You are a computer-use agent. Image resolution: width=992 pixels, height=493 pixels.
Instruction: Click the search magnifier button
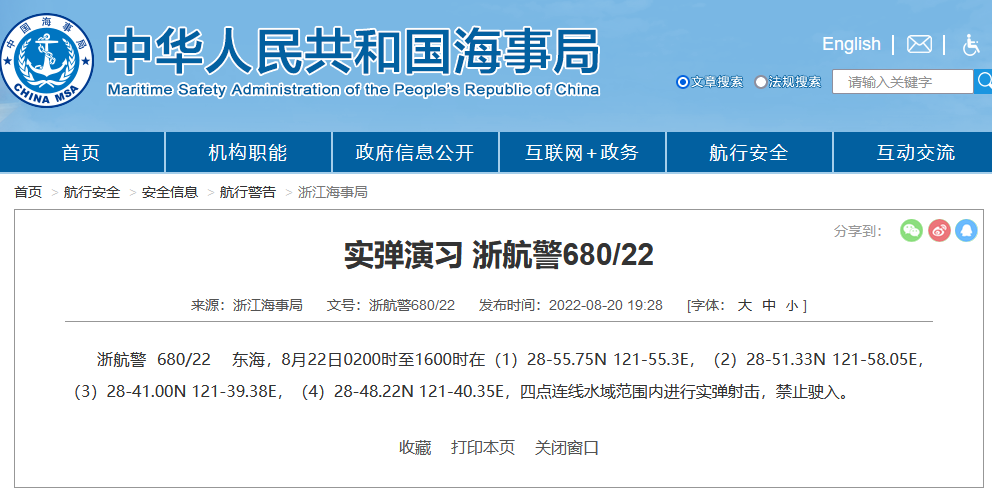[x=983, y=81]
